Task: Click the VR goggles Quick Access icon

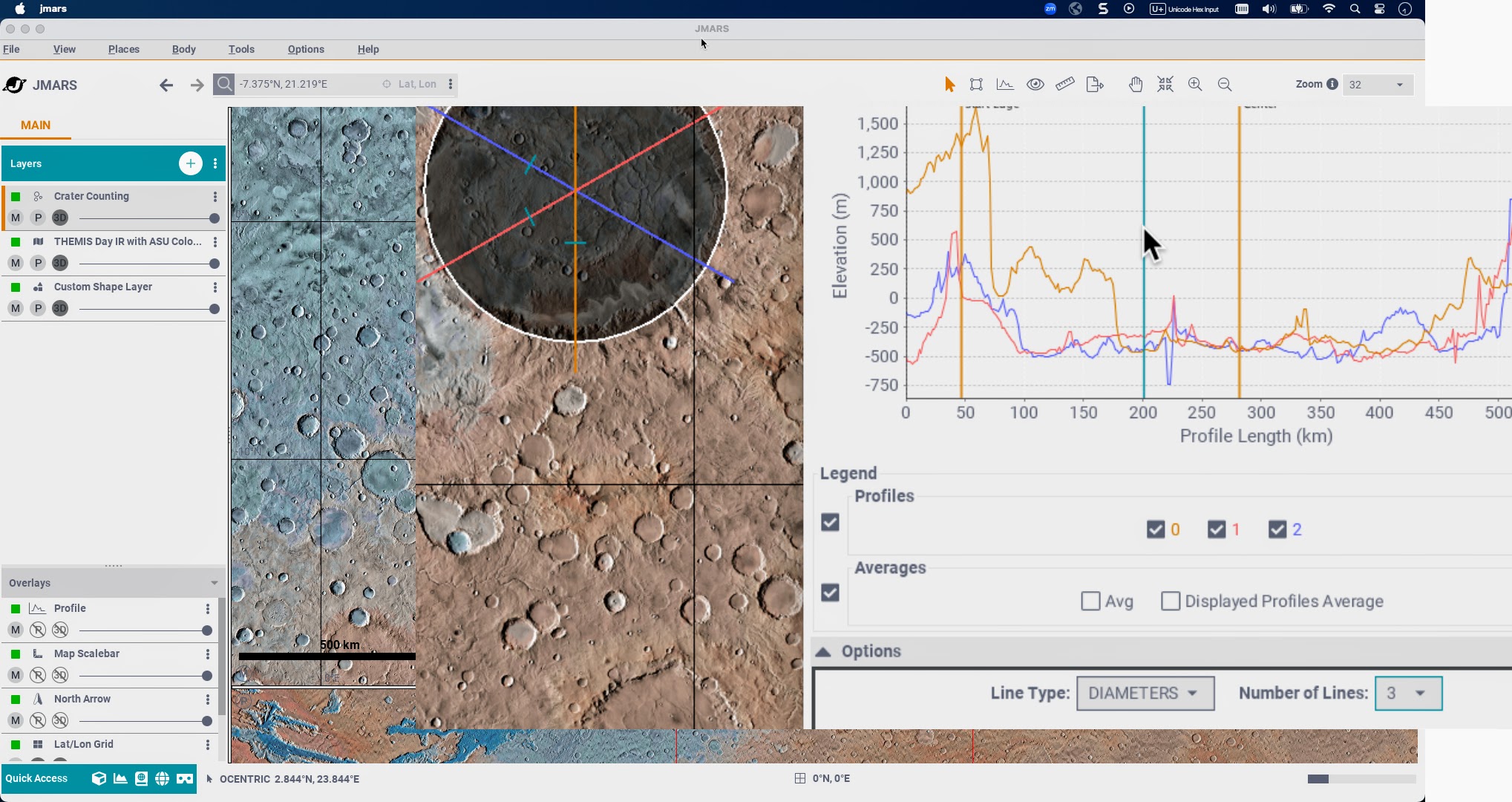Action: point(185,778)
